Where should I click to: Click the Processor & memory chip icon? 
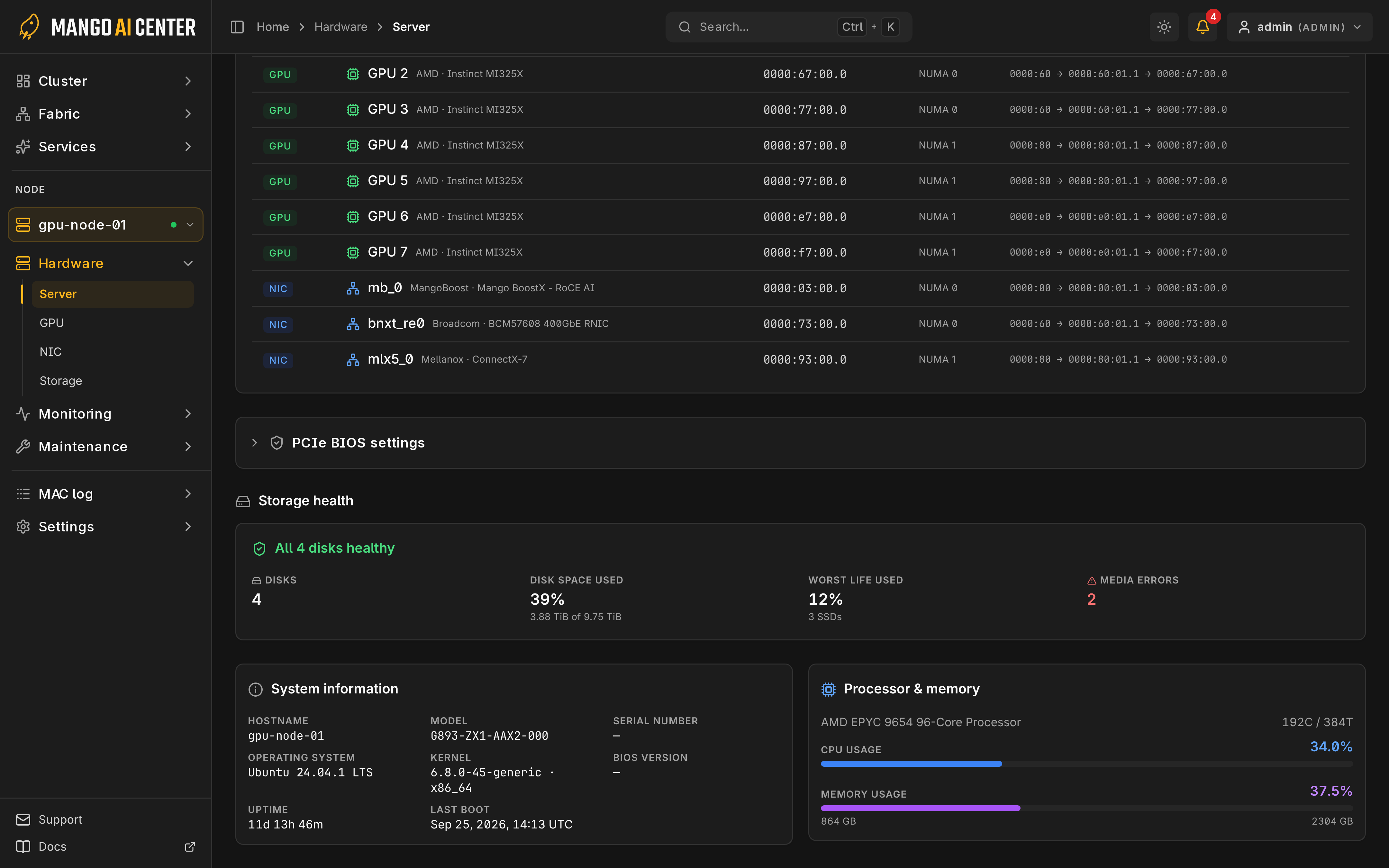pos(828,690)
